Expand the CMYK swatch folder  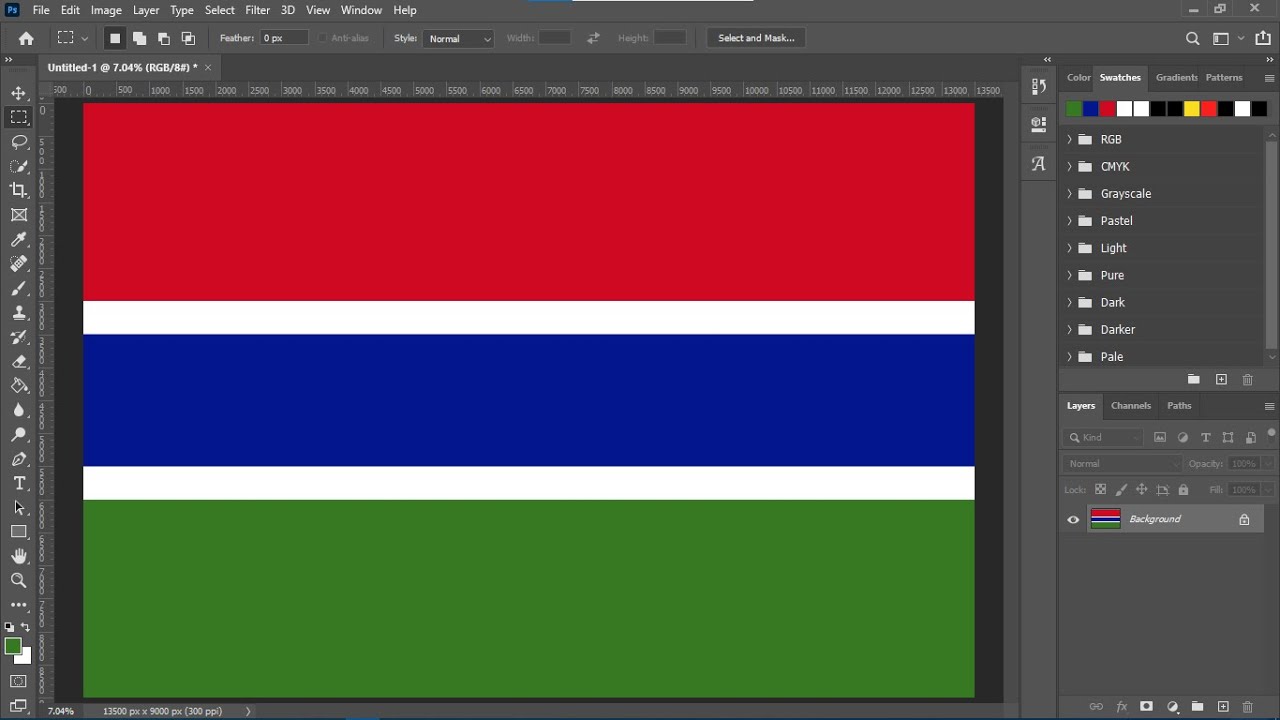tap(1069, 166)
